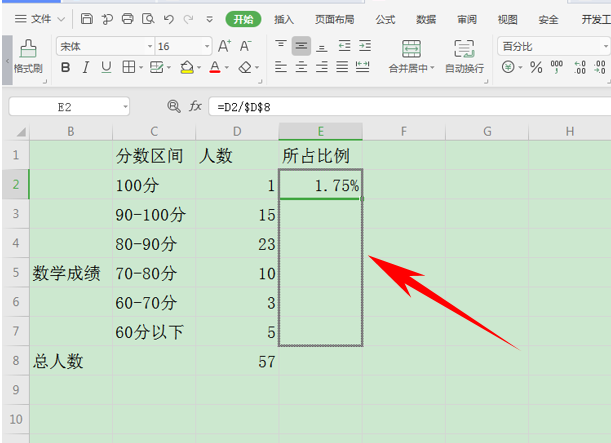611x443 pixels.
Task: Select the 60分以下 cell
Action: [x=154, y=332]
